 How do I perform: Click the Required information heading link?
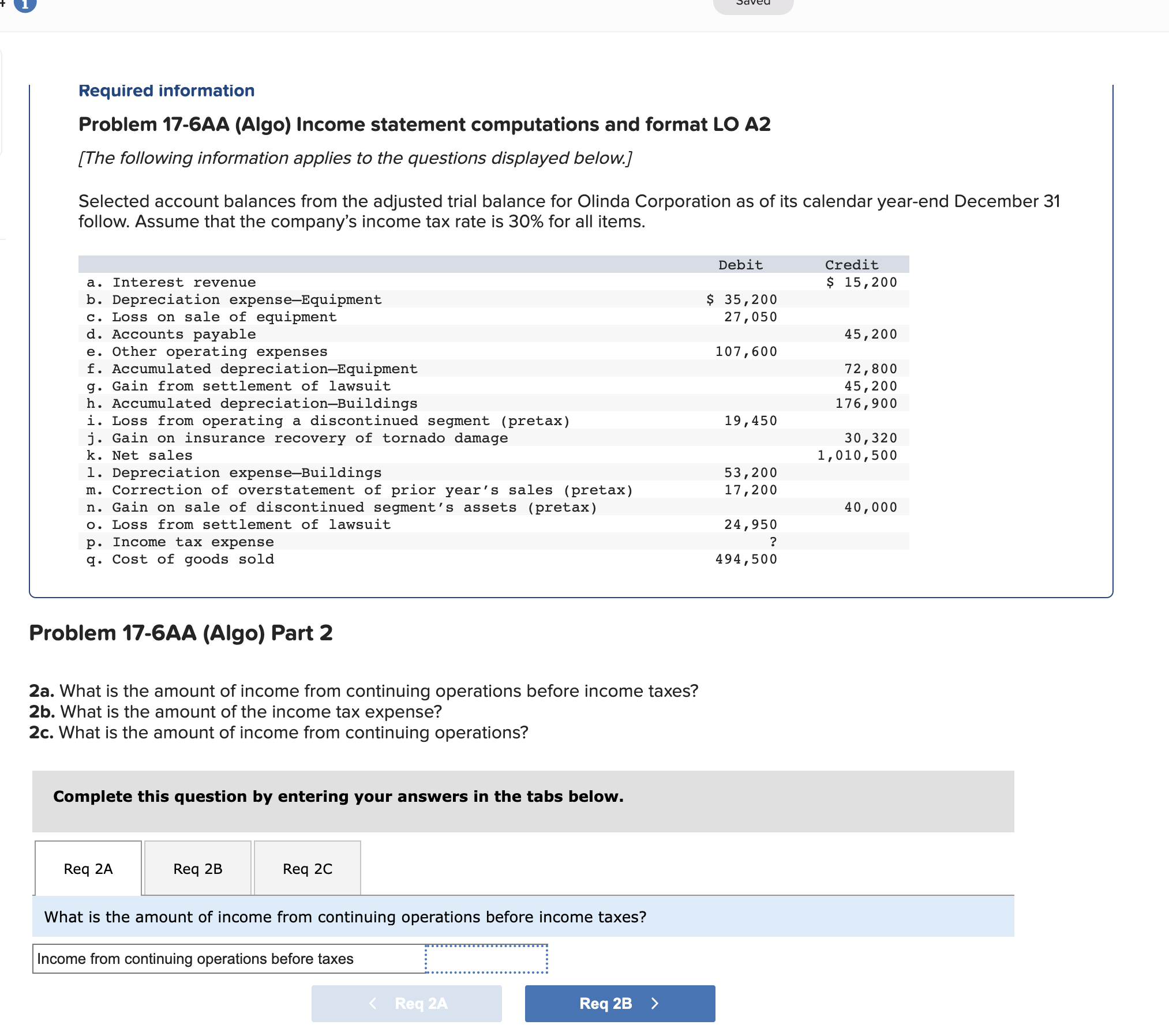(x=166, y=90)
